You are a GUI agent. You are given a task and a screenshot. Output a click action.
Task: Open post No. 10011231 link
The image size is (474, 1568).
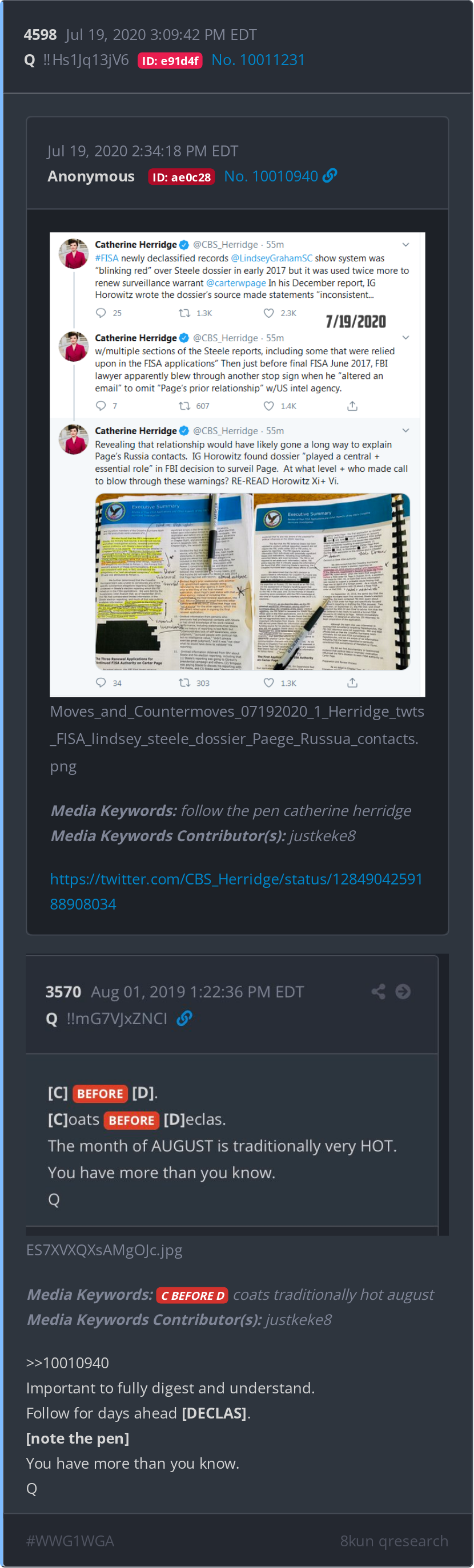[x=258, y=60]
